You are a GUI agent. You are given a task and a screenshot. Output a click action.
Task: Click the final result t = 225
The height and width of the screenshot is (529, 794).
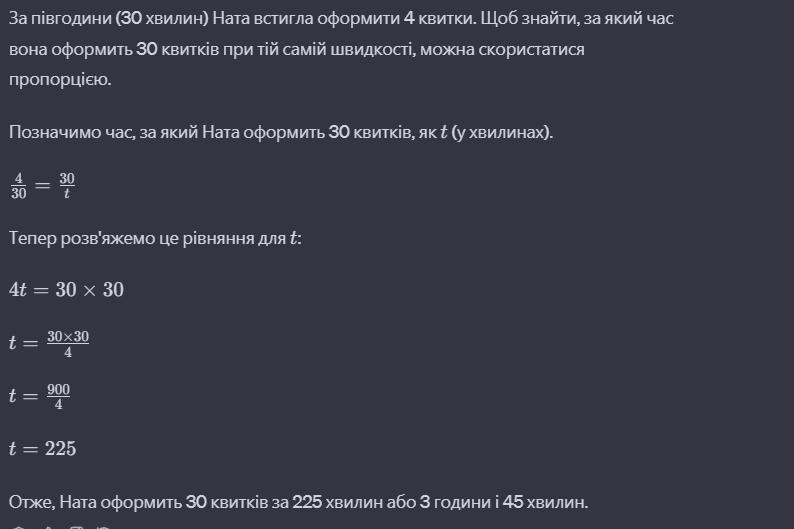click(42, 449)
